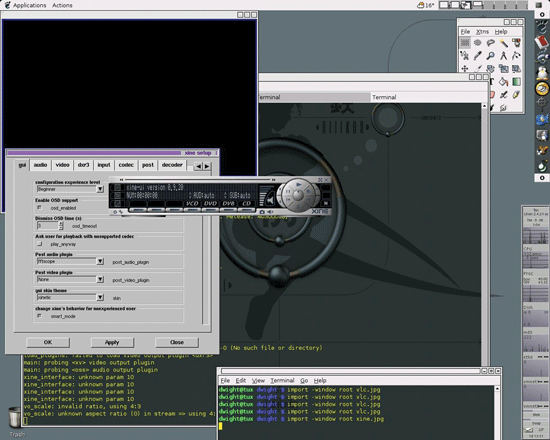Toggle the osd_enabled checkbox
This screenshot has height=440, width=550.
pyautogui.click(x=39, y=208)
